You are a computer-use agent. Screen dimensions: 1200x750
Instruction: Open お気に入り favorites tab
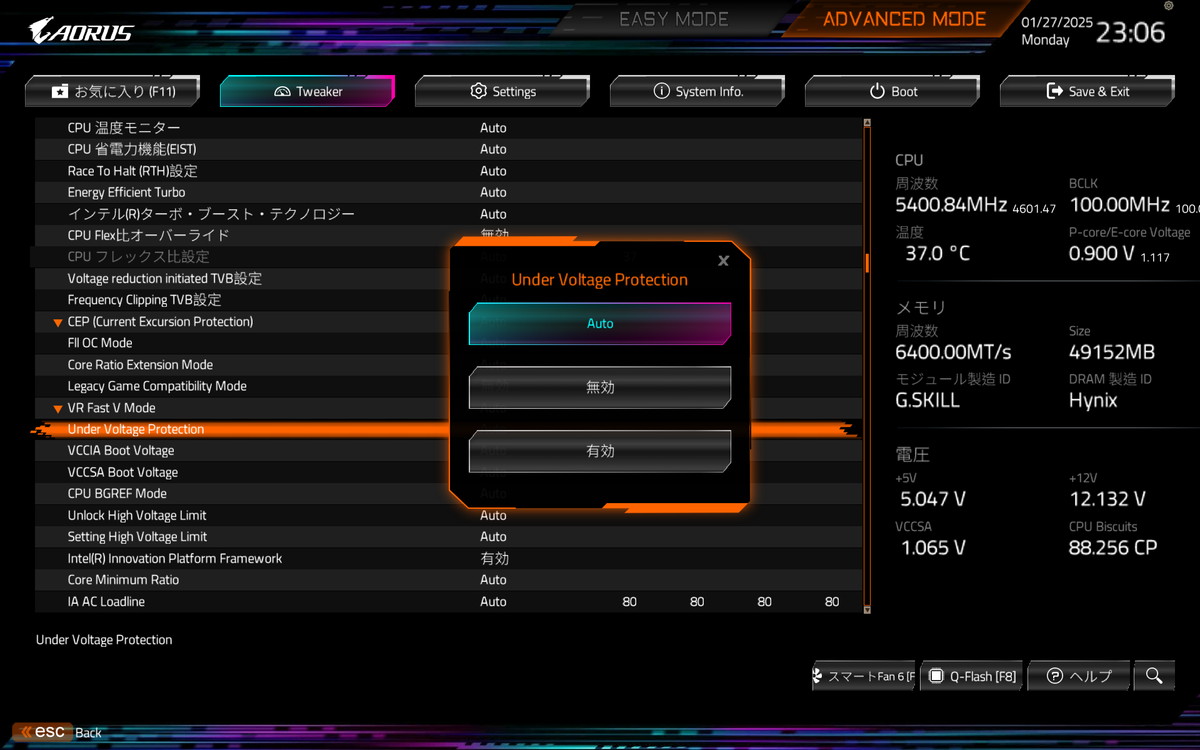112,91
